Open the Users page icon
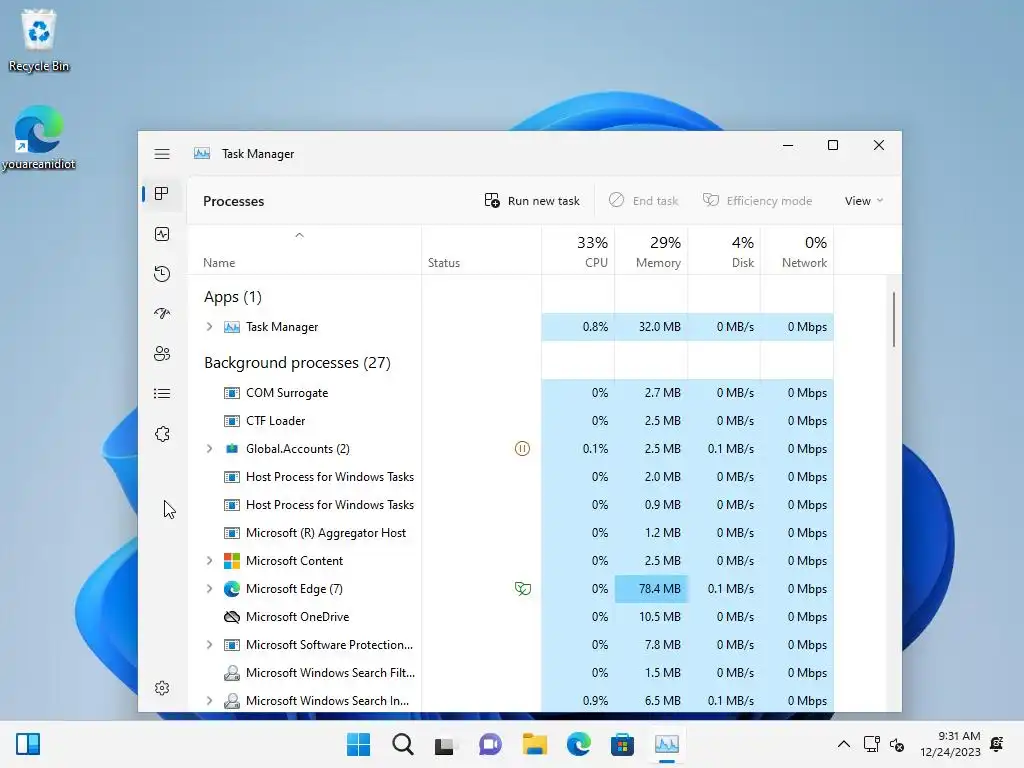Image resolution: width=1024 pixels, height=768 pixels. pyautogui.click(x=162, y=353)
